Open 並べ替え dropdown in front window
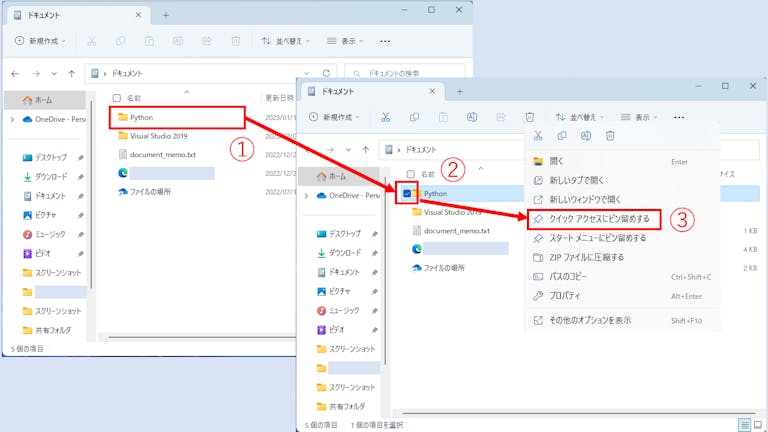 [x=580, y=117]
